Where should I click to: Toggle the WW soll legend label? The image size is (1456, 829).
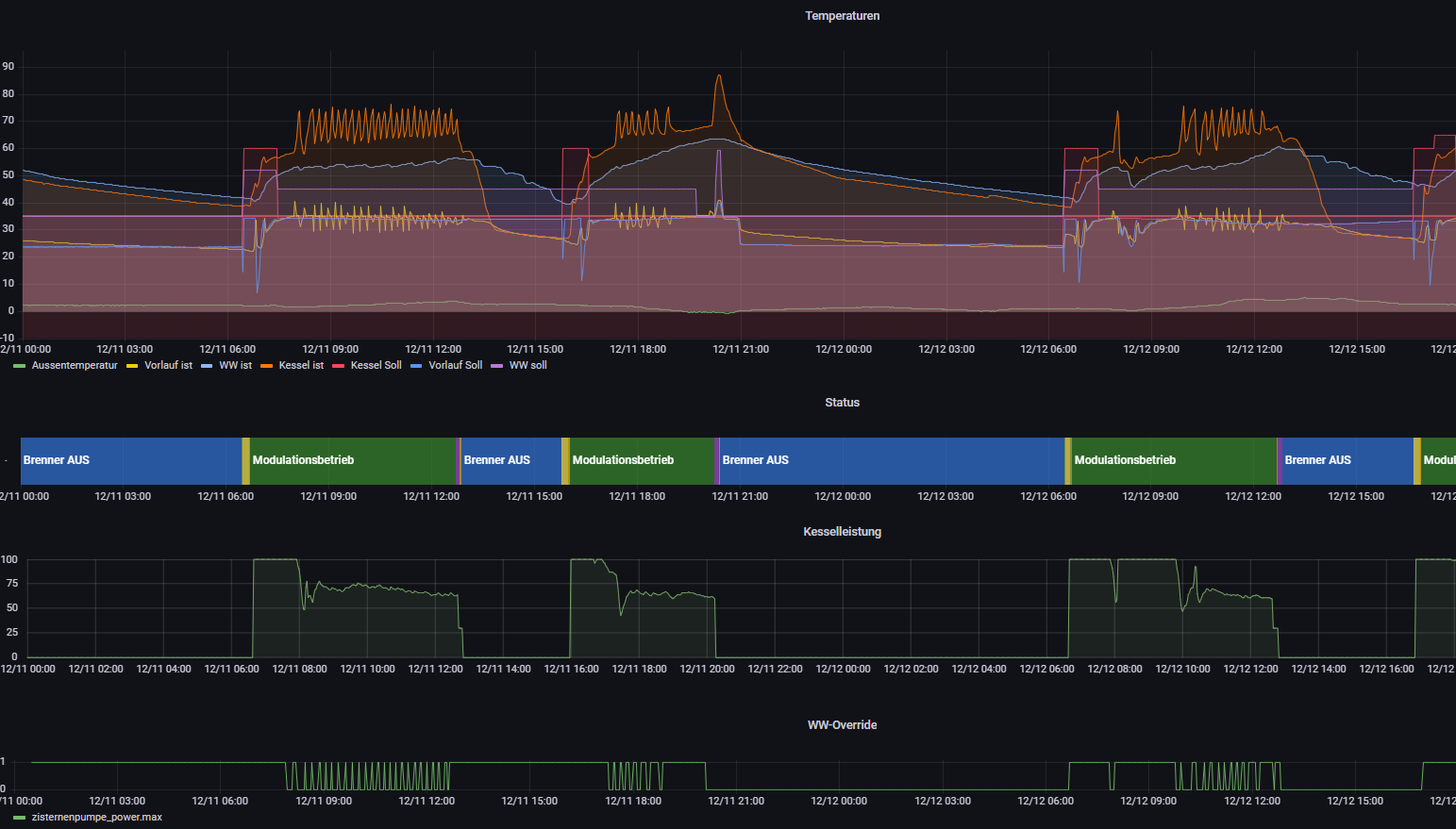click(x=527, y=366)
